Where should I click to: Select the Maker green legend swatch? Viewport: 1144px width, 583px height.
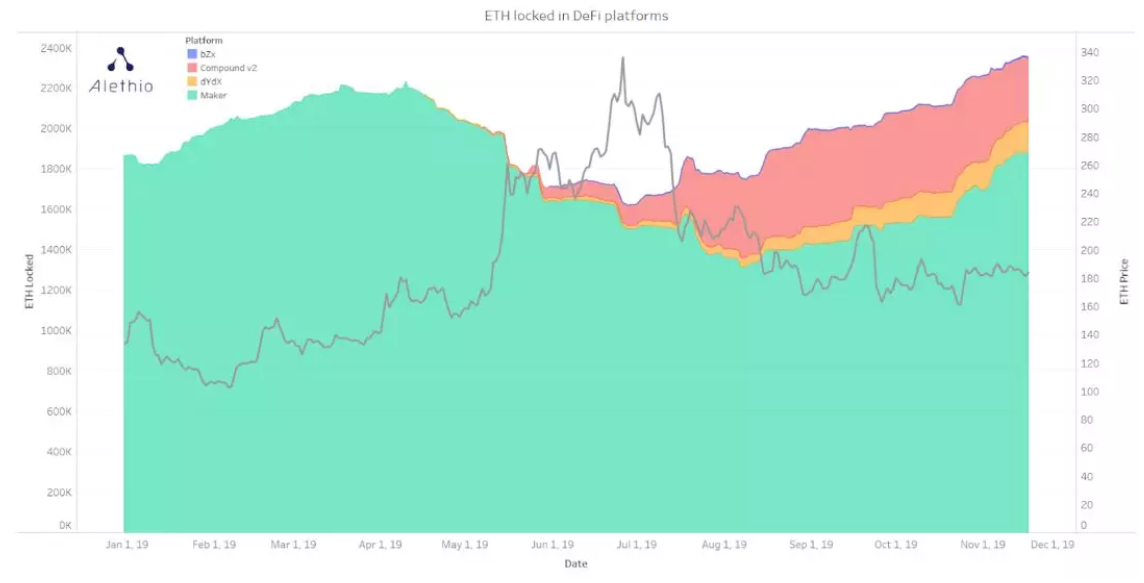192,95
